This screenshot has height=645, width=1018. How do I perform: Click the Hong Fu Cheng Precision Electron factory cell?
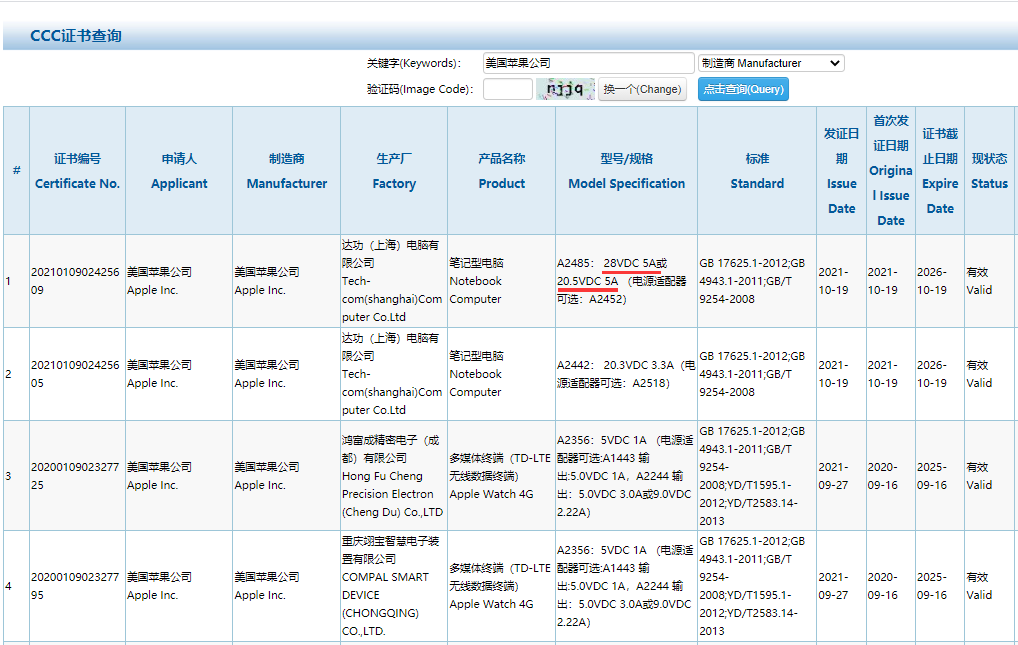point(394,476)
